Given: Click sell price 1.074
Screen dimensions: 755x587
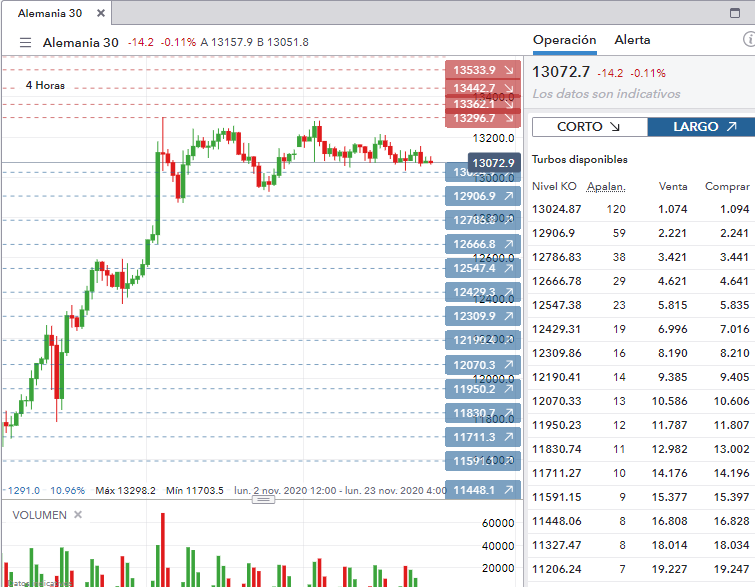Looking at the screenshot, I should [x=673, y=209].
